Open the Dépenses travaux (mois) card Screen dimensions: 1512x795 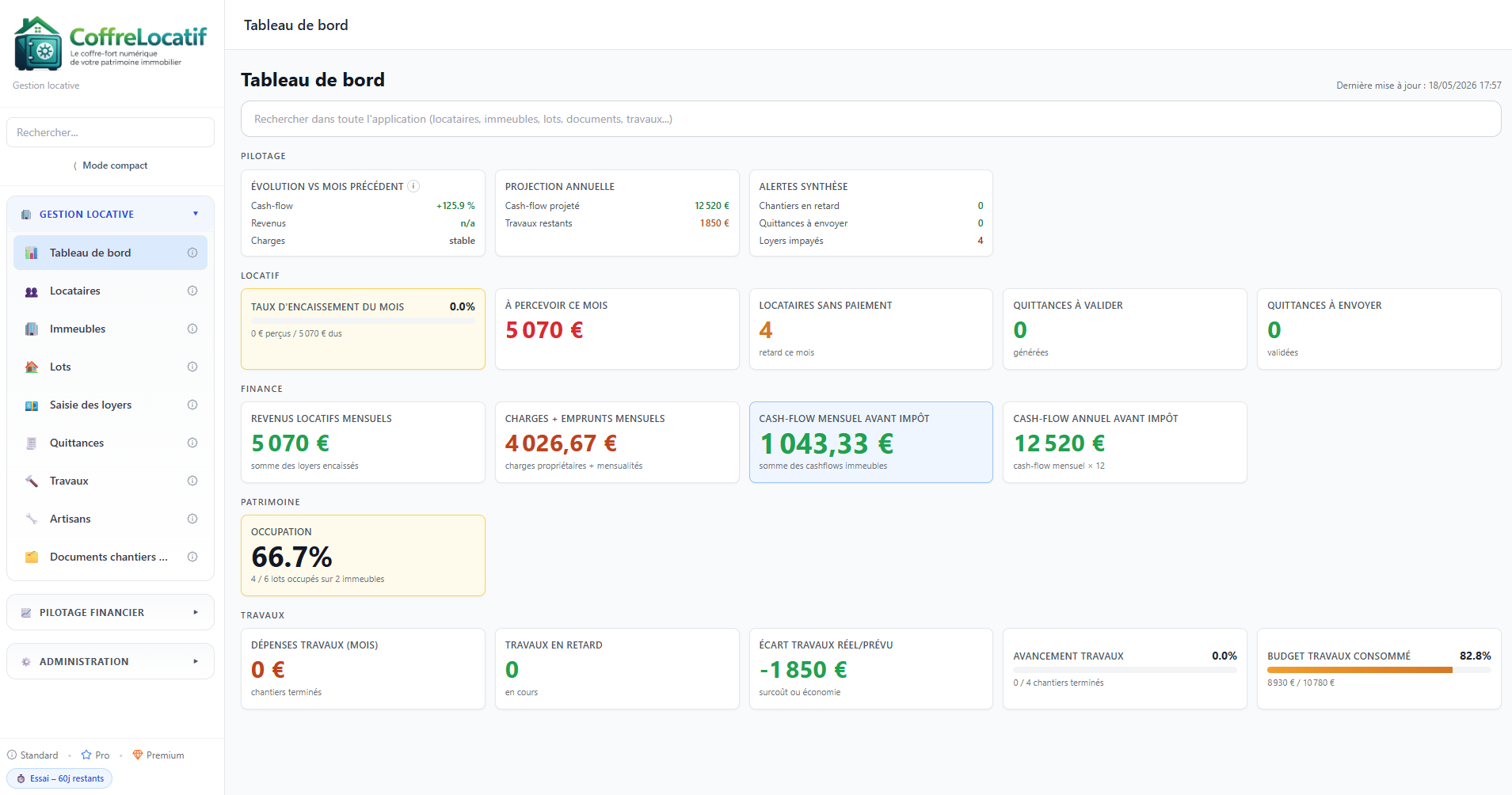(x=363, y=668)
